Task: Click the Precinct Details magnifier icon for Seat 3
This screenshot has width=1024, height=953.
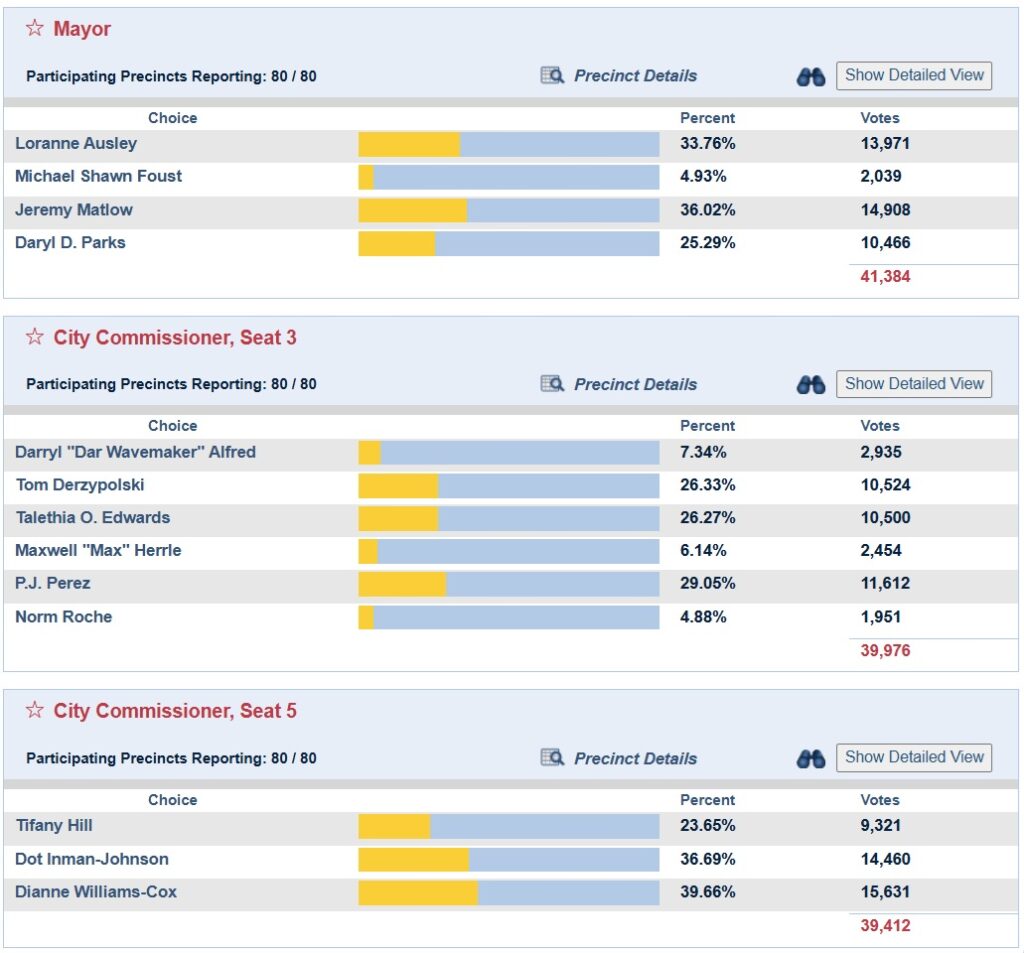Action: coord(552,384)
